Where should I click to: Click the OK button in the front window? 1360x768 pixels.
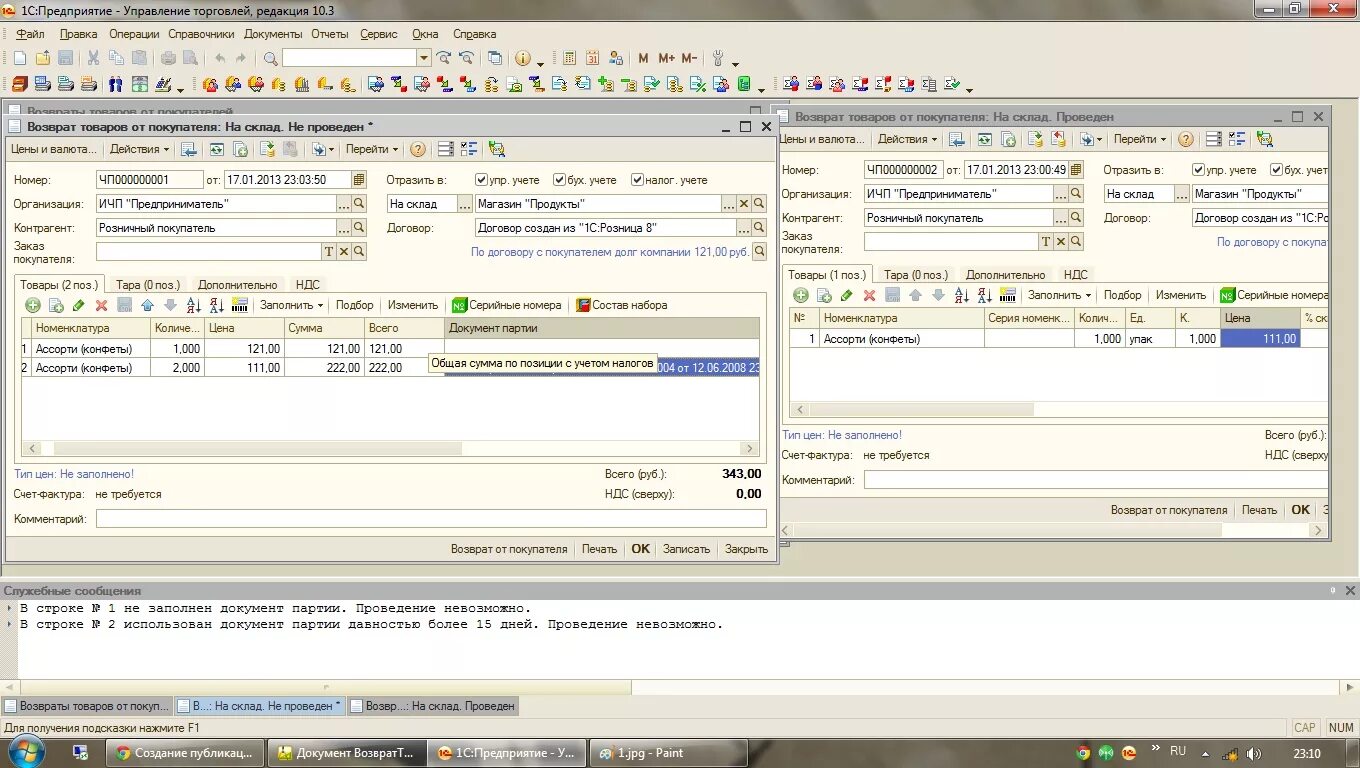tap(640, 549)
